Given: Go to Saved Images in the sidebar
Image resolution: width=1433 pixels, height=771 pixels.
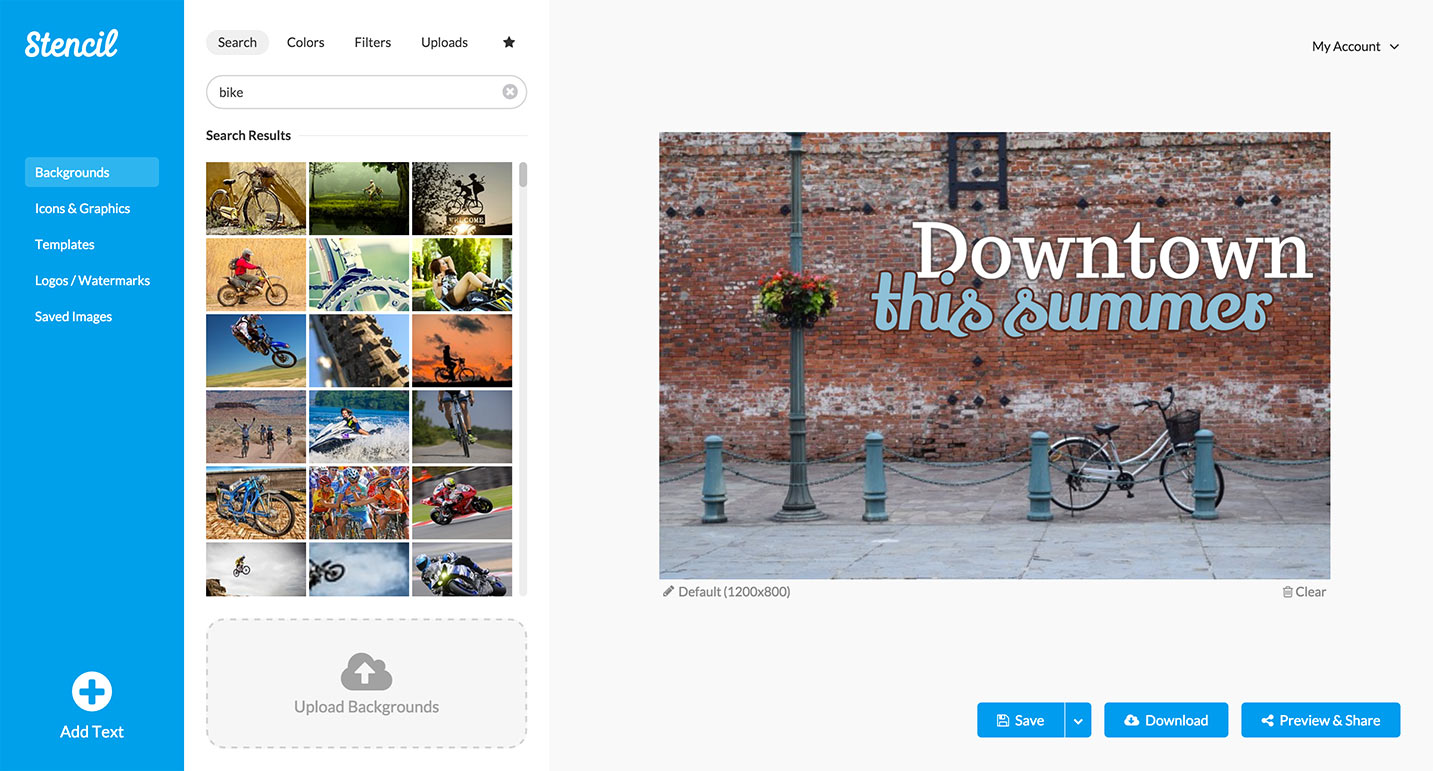Looking at the screenshot, I should (x=72, y=316).
